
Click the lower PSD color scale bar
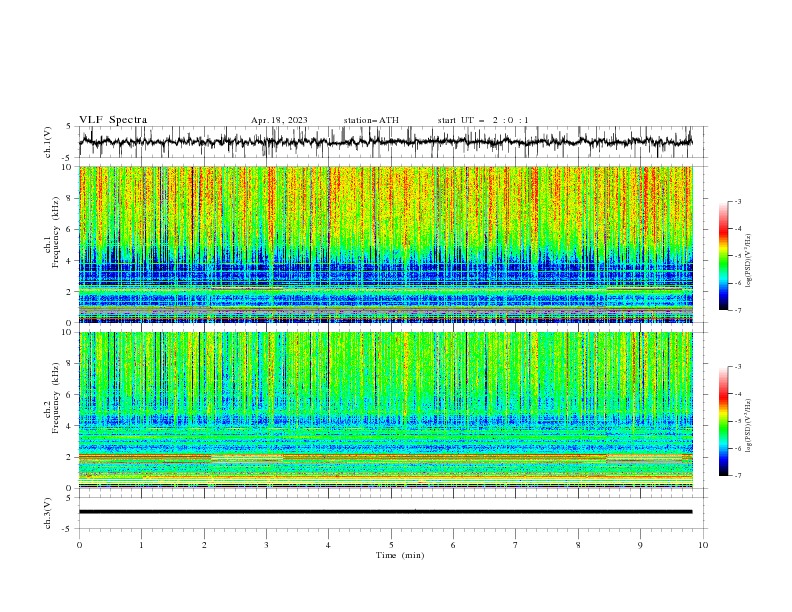[x=724, y=421]
